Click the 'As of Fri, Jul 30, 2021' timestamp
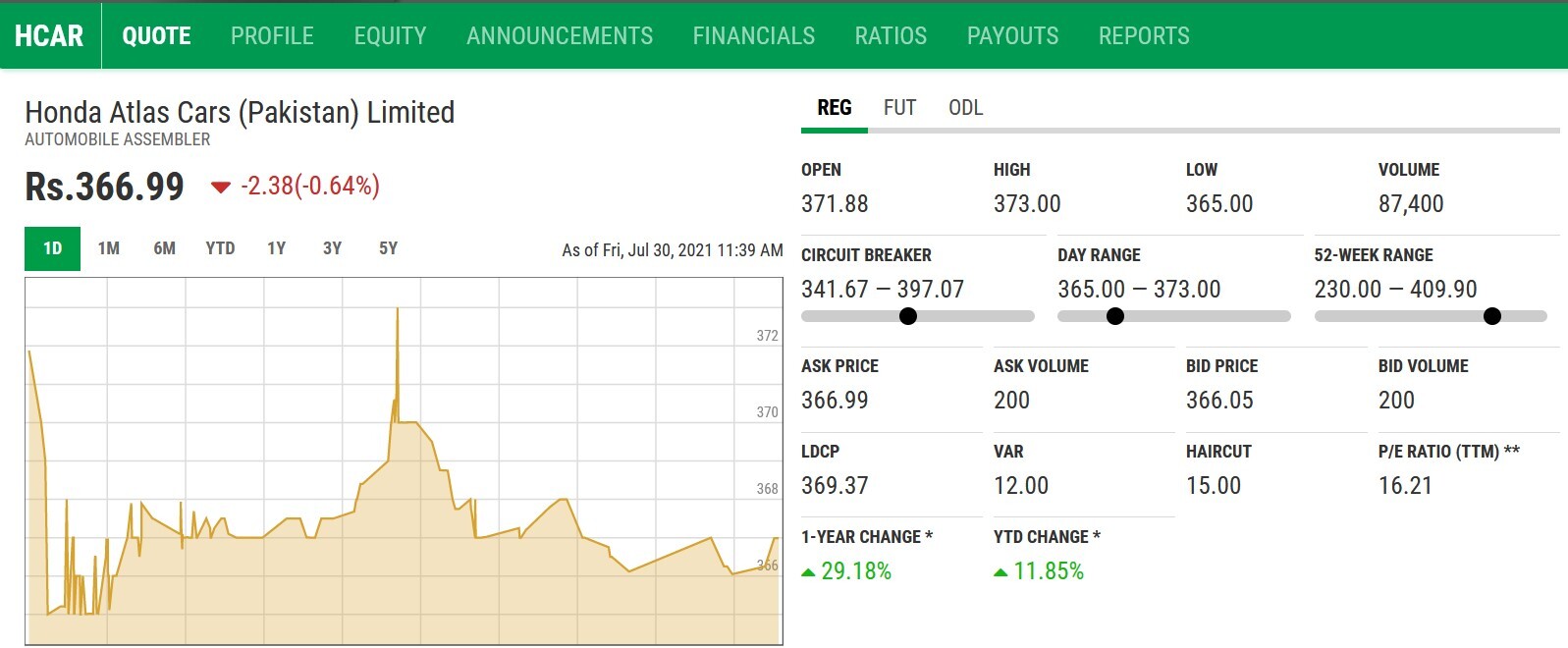 pyautogui.click(x=673, y=250)
